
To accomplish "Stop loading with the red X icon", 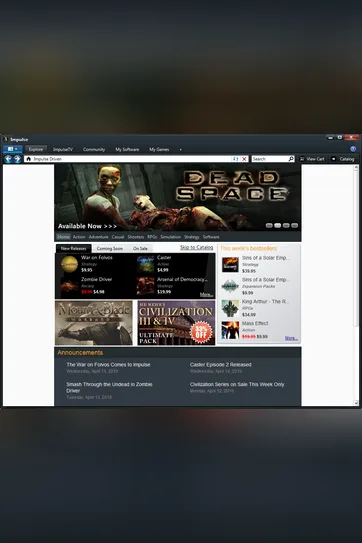I will pos(244,159).
